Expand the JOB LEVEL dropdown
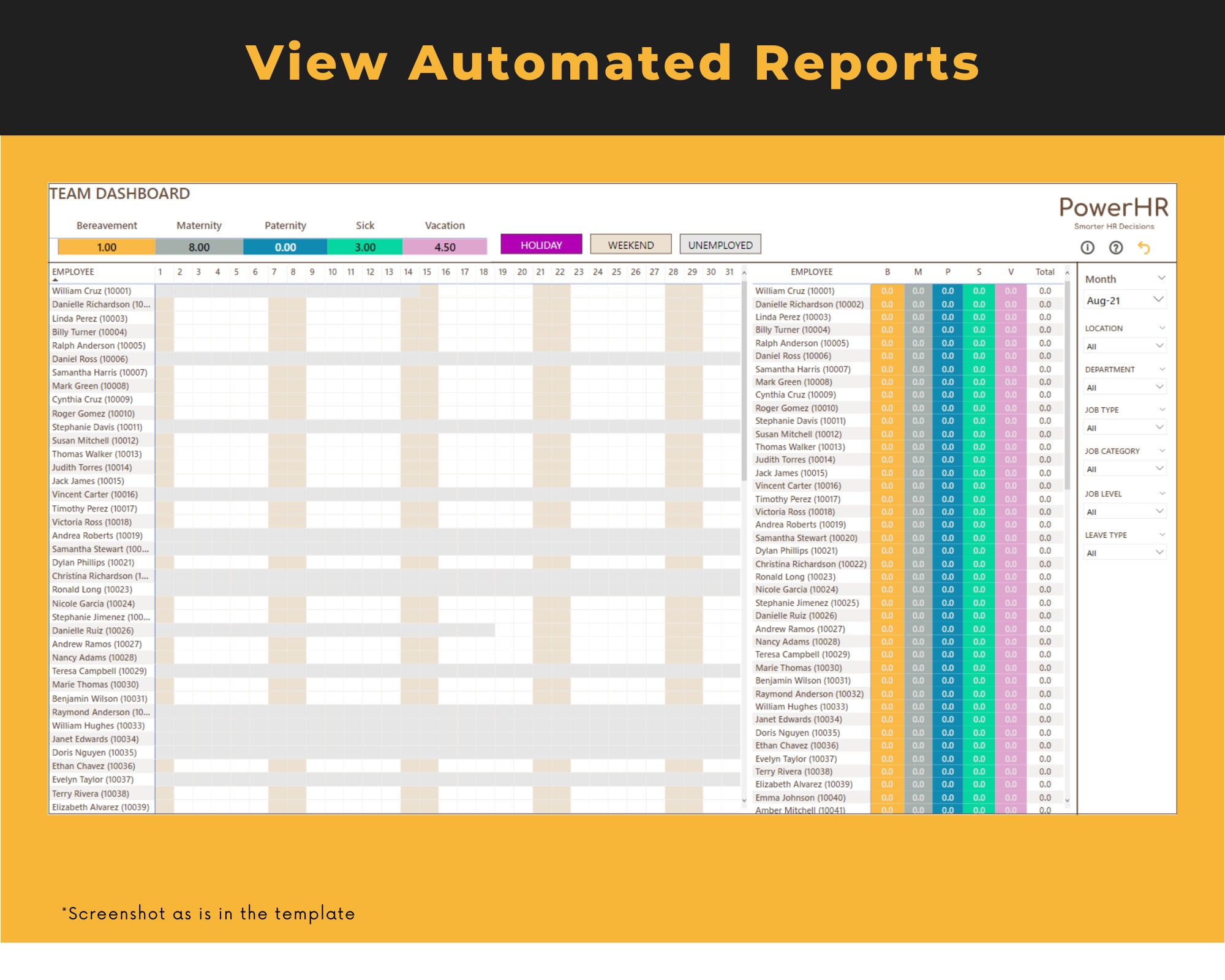1225x980 pixels. tap(1124, 511)
